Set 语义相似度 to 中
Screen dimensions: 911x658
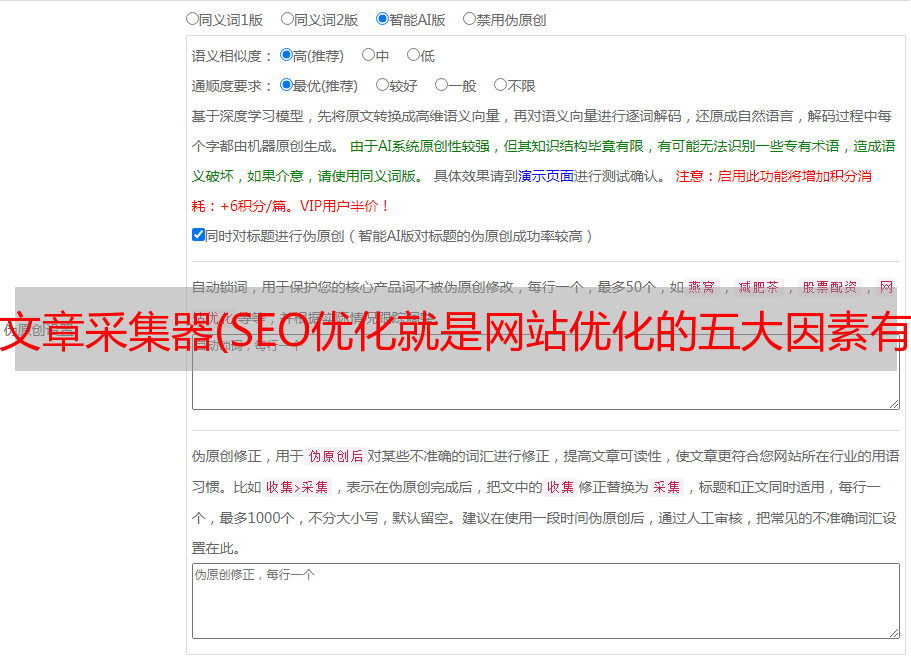click(368, 55)
